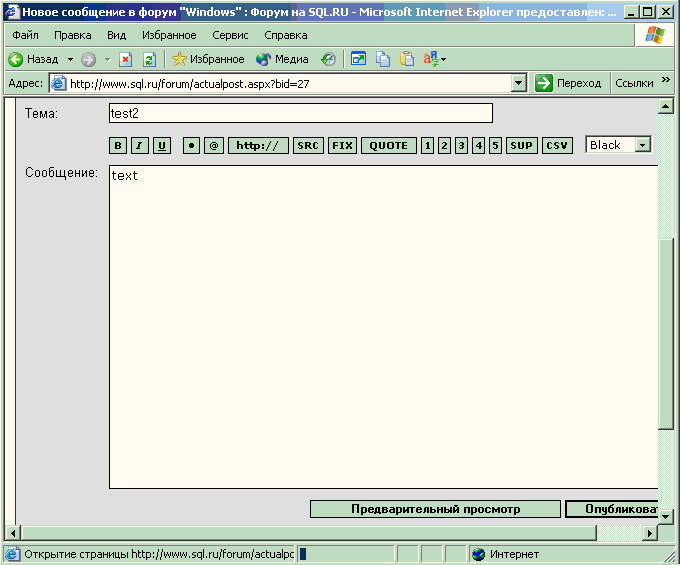Expand the Back button history arrow
The height and width of the screenshot is (565, 680).
pyautogui.click(x=70, y=59)
